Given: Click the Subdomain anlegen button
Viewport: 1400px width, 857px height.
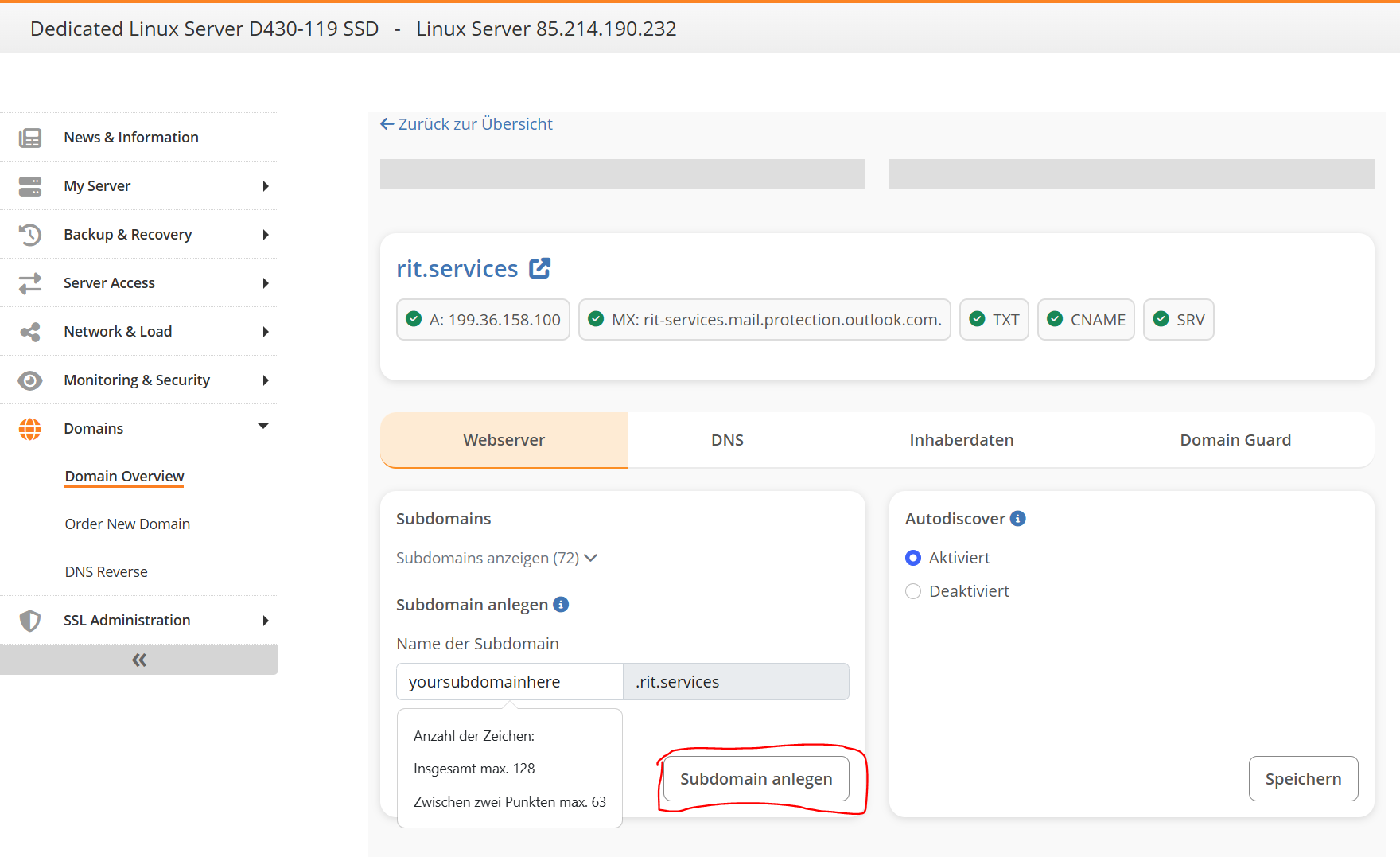Looking at the screenshot, I should pos(756,779).
